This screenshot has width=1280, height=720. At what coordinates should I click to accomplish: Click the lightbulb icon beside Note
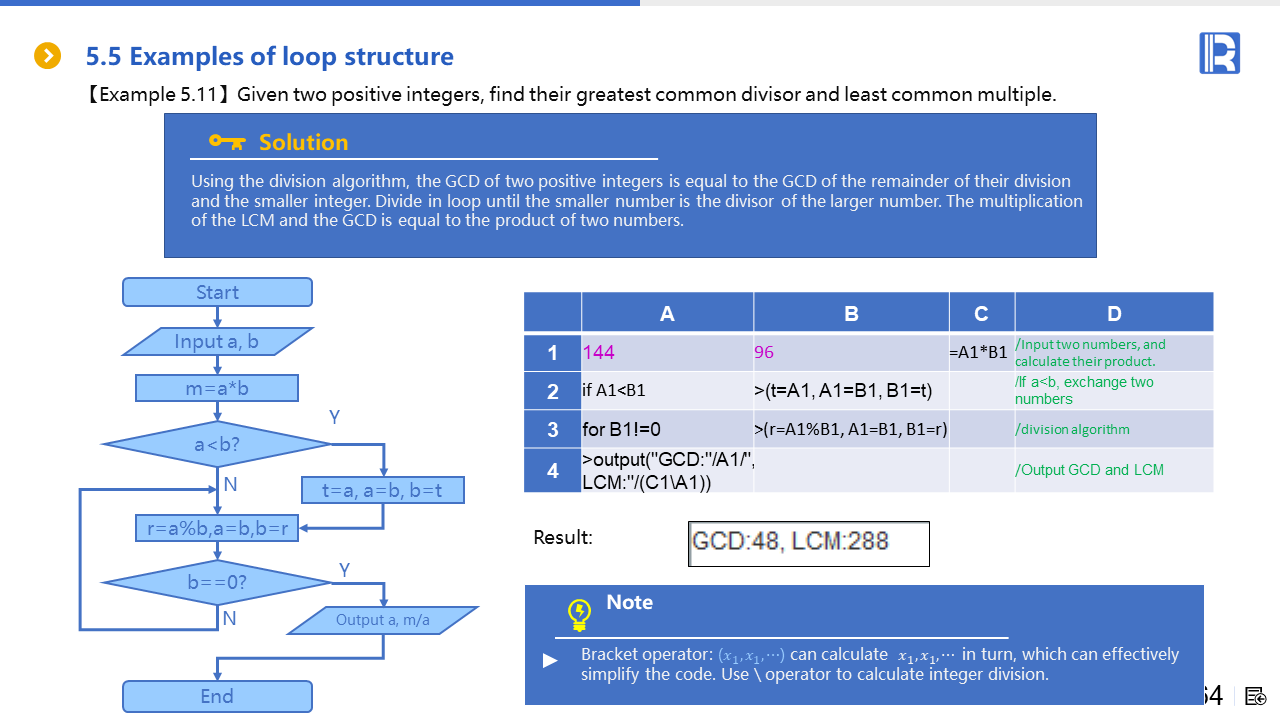tap(579, 613)
